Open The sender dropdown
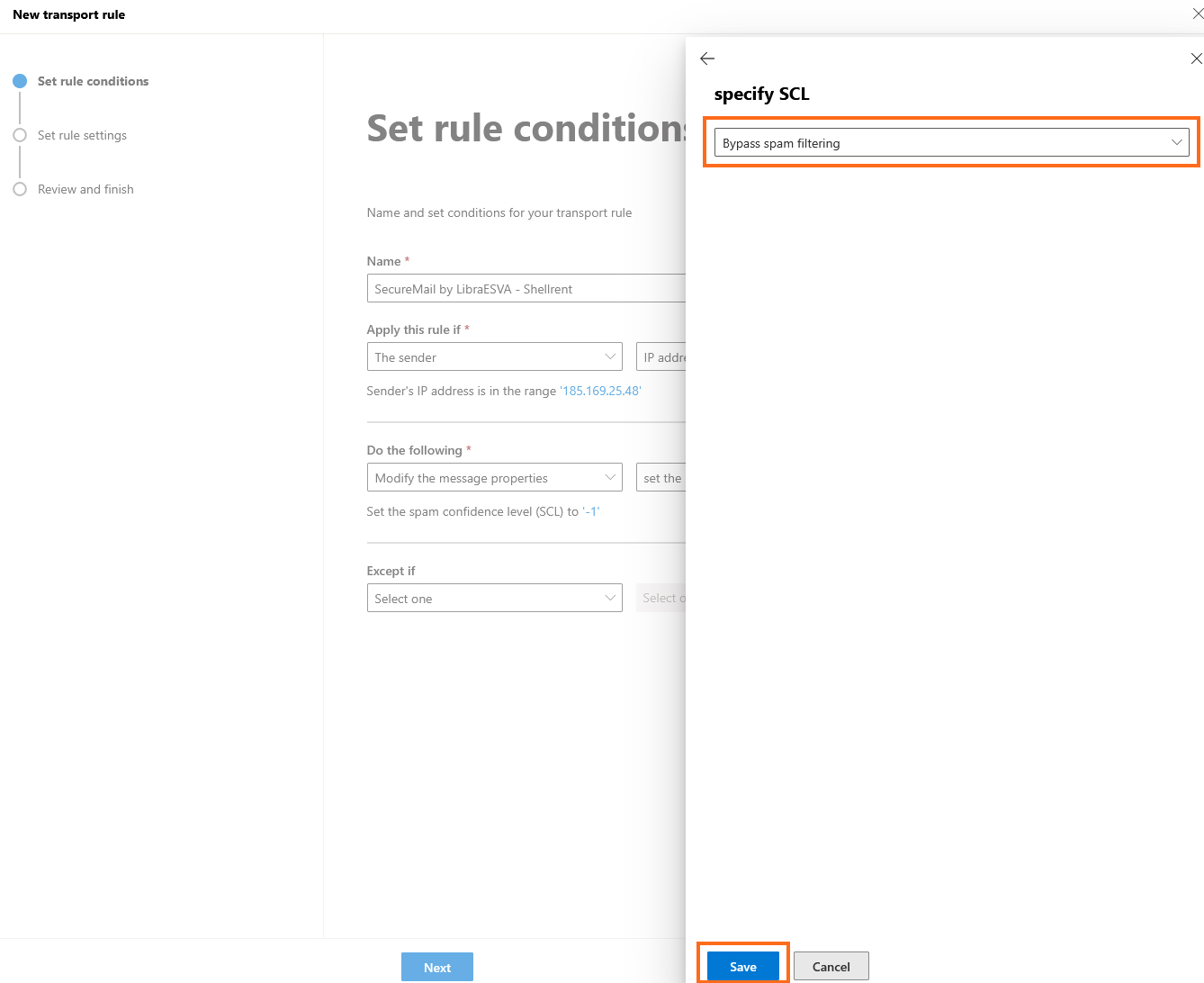The height and width of the screenshot is (983, 1204). tap(495, 356)
